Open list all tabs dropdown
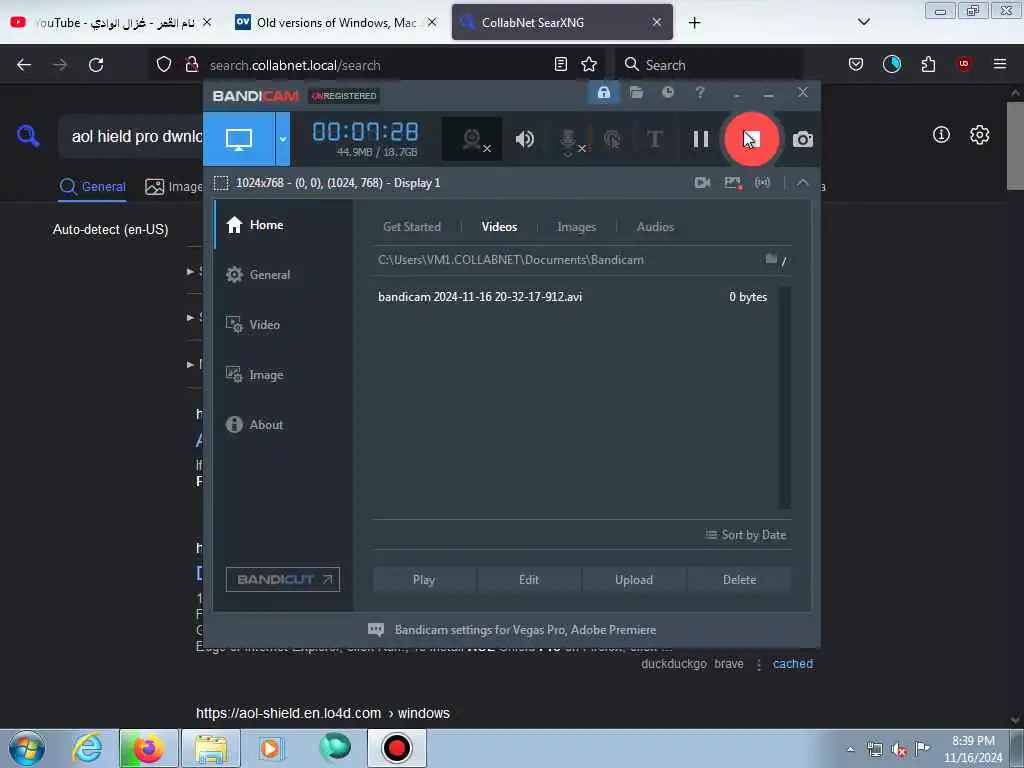Screen dimensions: 1024x768 coord(863,22)
